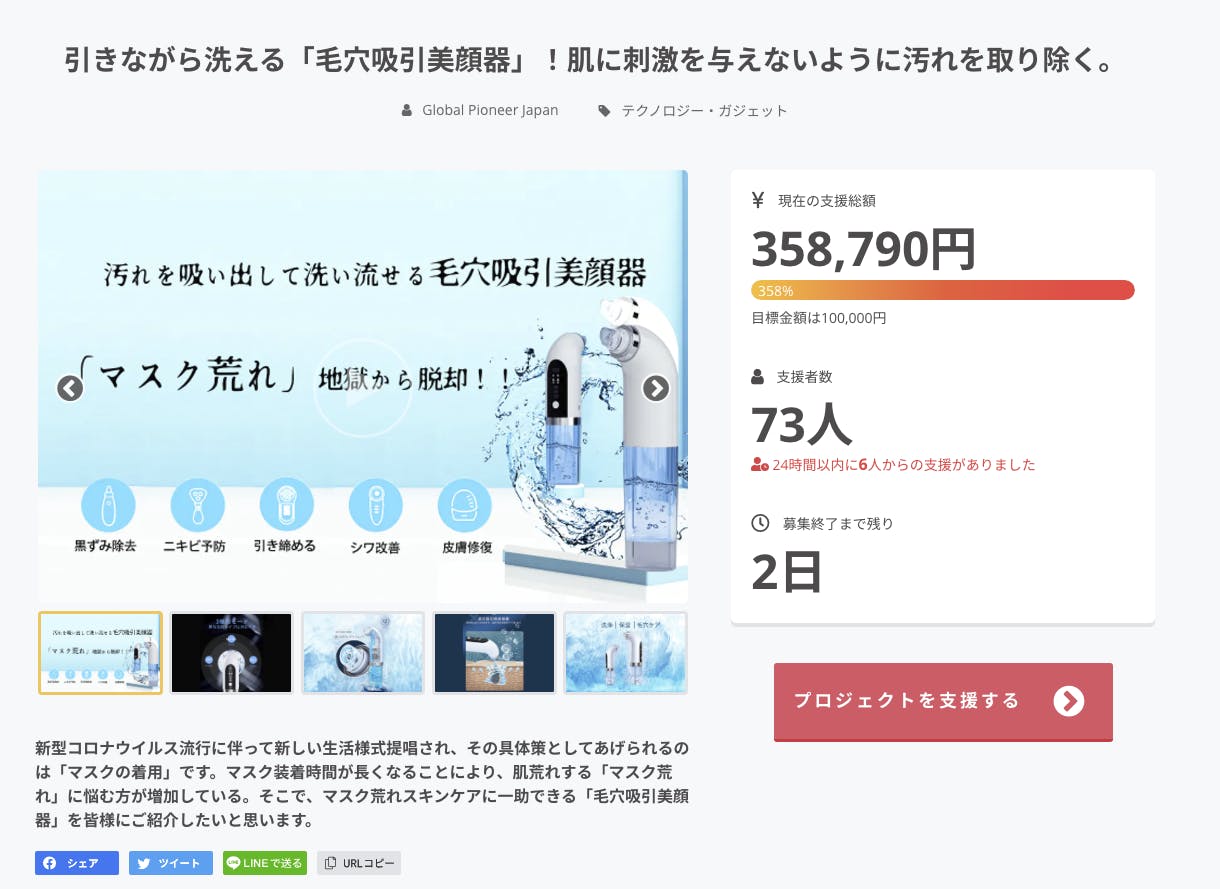Viewport: 1220px width, 889px height.
Task: Click the next slide arrow on carousel
Action: [x=655, y=388]
